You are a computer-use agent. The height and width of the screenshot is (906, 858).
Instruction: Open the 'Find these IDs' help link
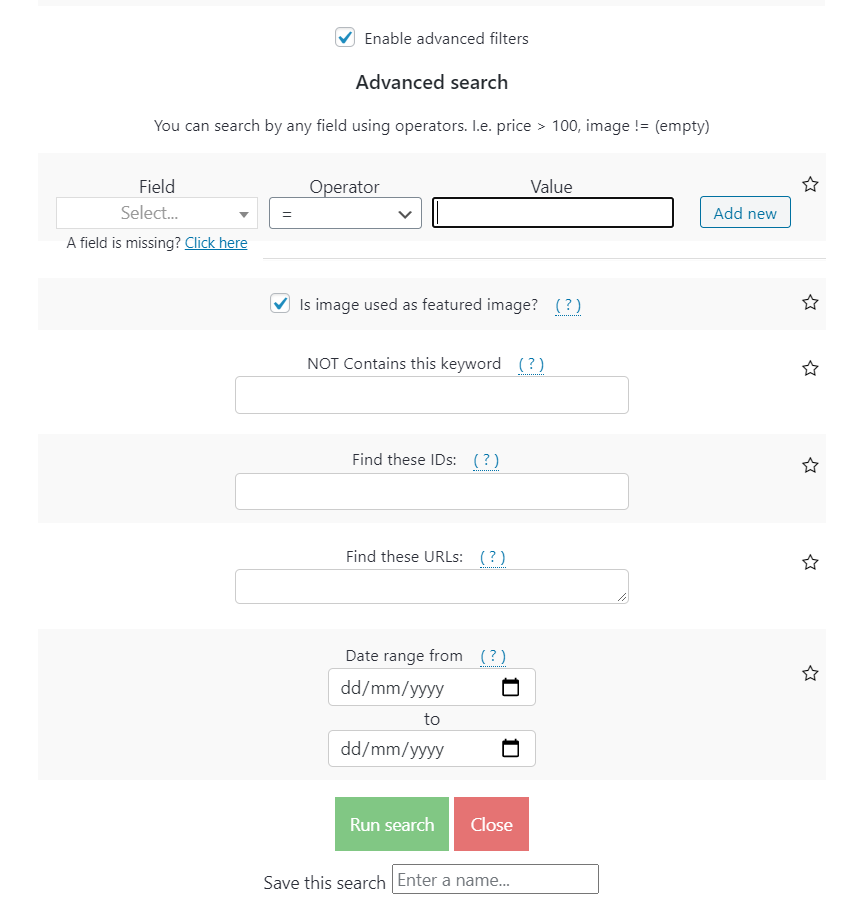pyautogui.click(x=486, y=460)
